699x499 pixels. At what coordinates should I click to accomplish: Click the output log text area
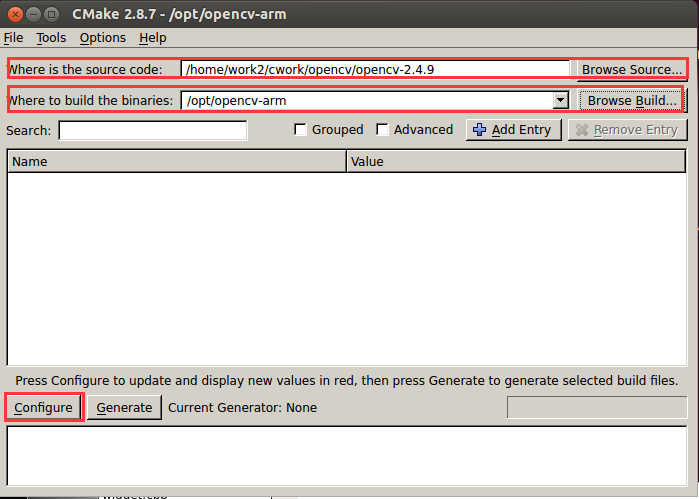click(347, 456)
